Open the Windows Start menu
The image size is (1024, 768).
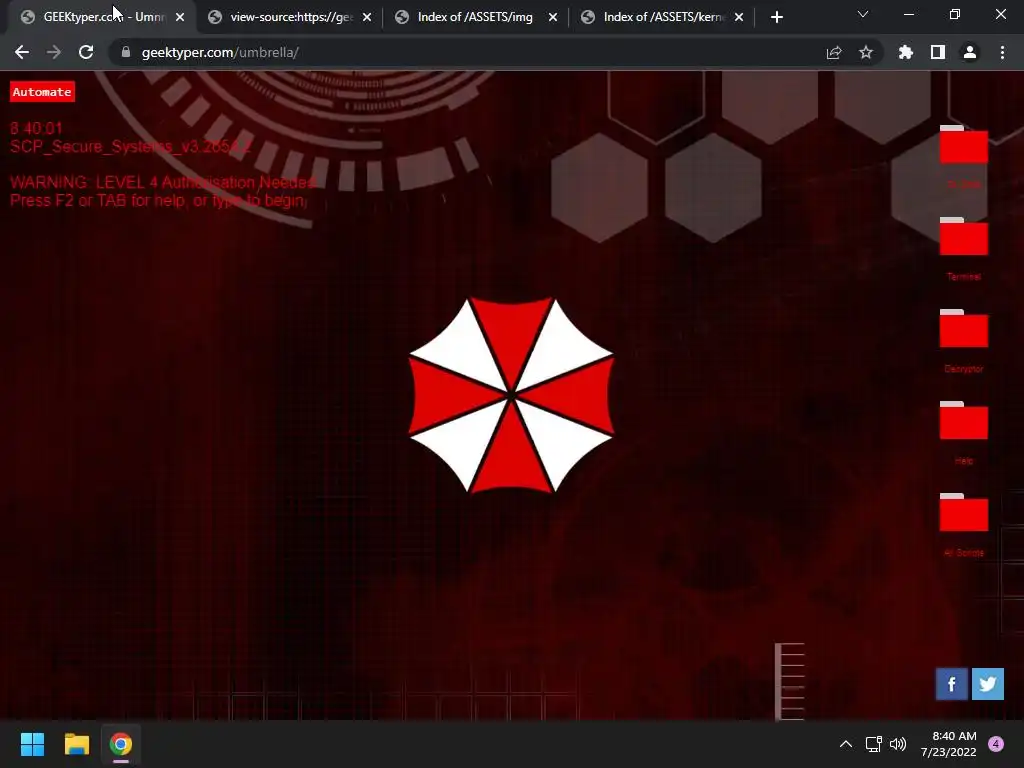click(x=32, y=744)
